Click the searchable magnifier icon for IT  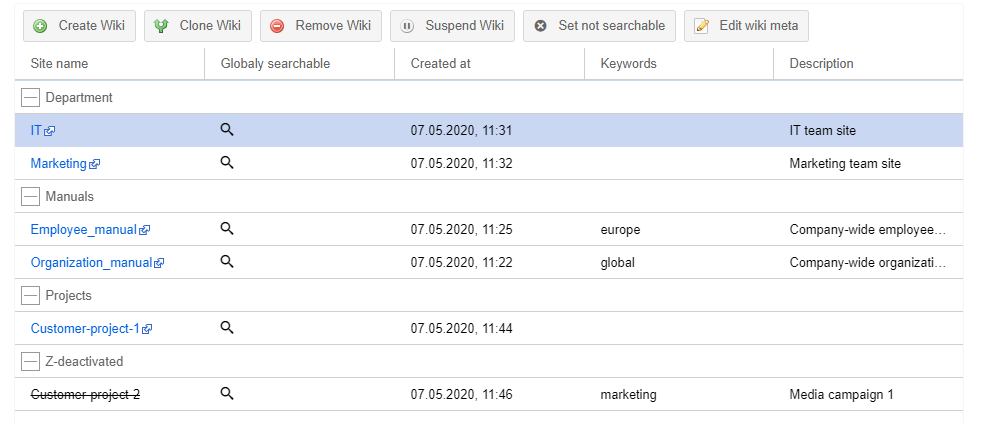(227, 130)
